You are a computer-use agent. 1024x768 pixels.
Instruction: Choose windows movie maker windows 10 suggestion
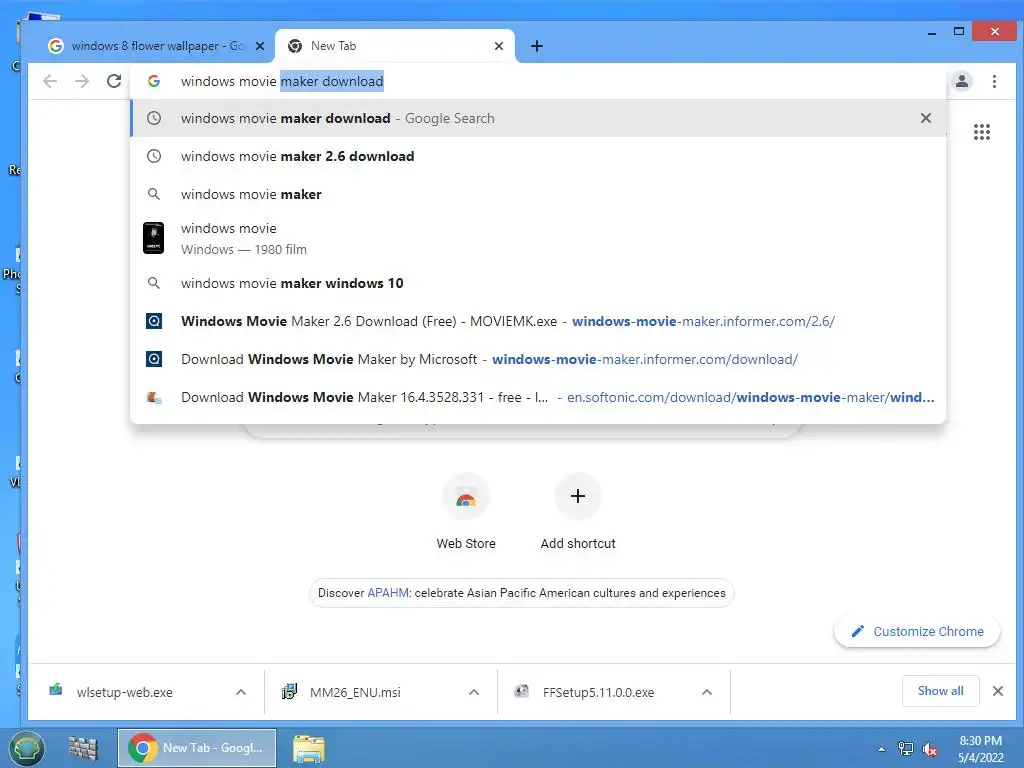pyautogui.click(x=538, y=283)
